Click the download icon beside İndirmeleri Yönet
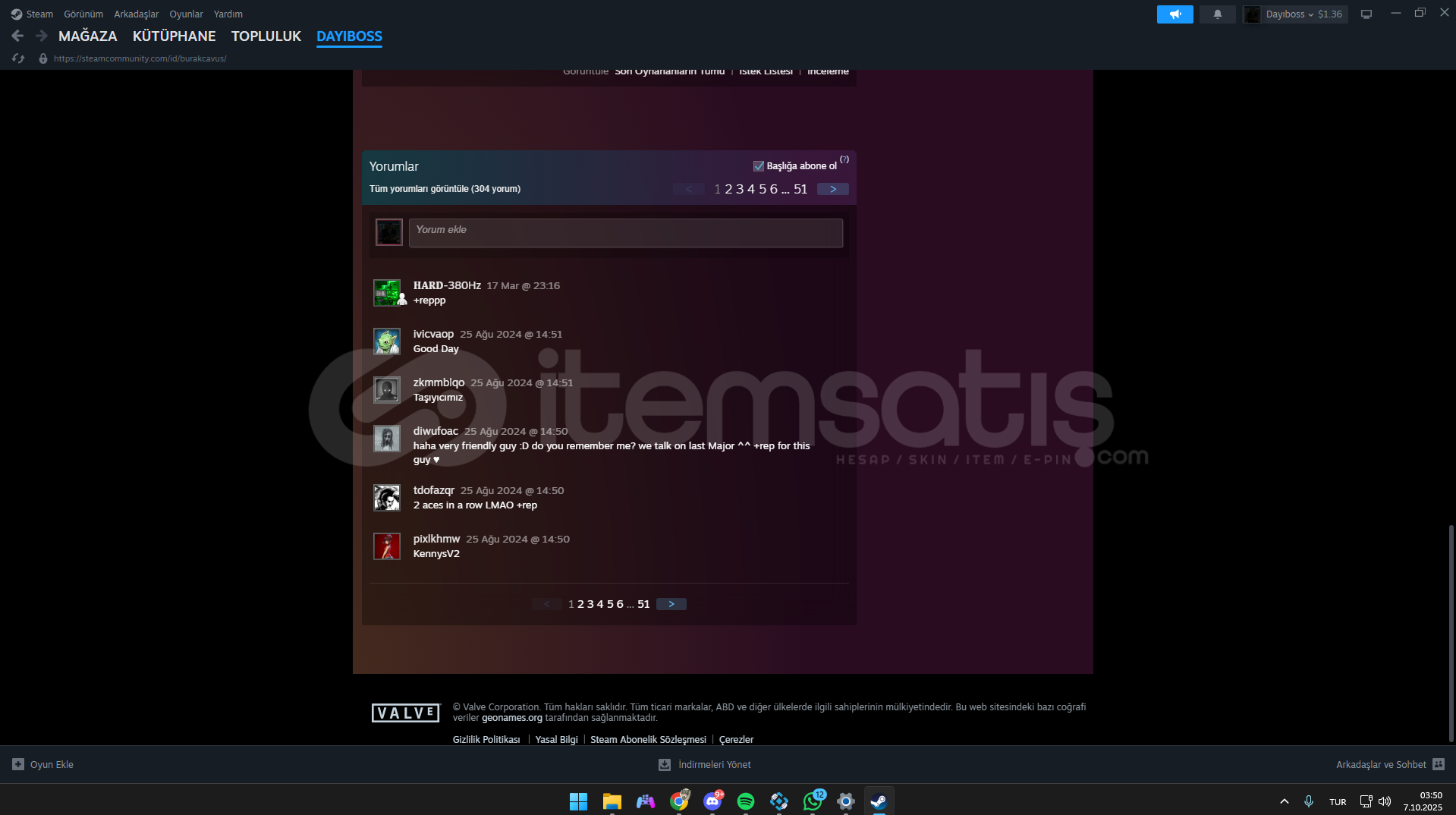 (x=665, y=764)
